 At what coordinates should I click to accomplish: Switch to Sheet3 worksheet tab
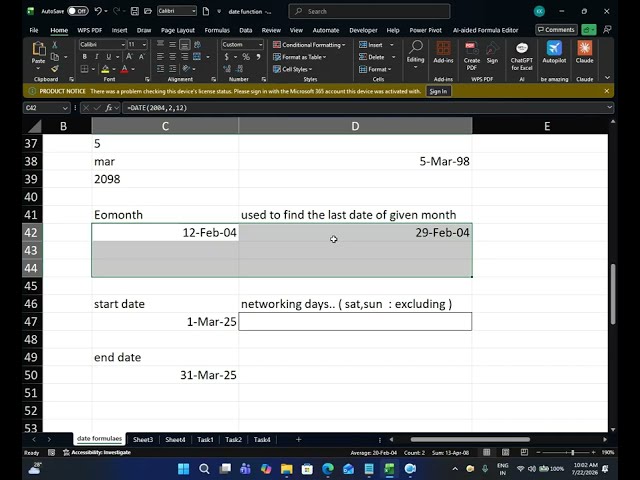pyautogui.click(x=143, y=440)
